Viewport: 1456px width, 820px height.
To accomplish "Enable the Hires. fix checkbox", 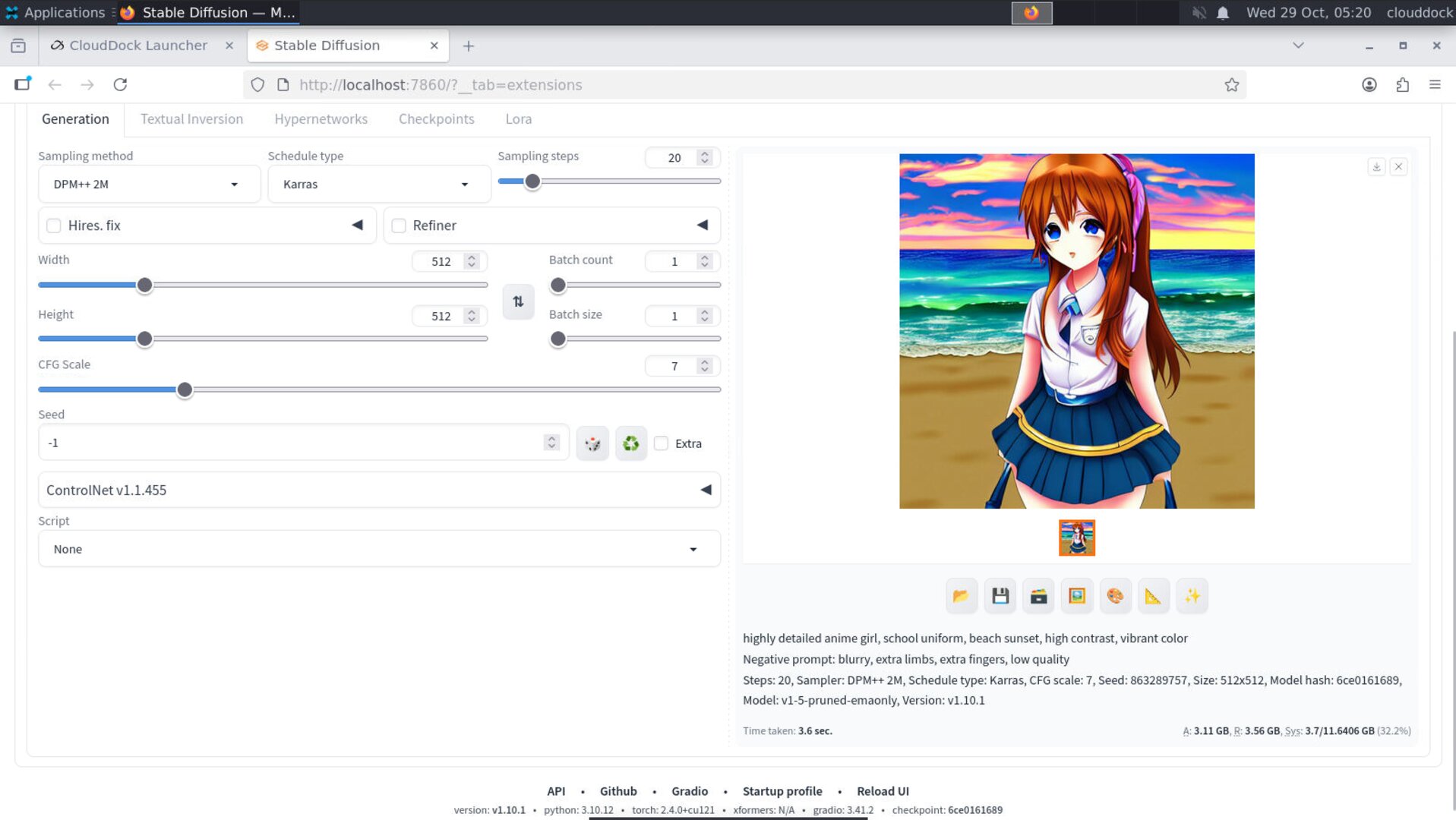I will pos(53,225).
